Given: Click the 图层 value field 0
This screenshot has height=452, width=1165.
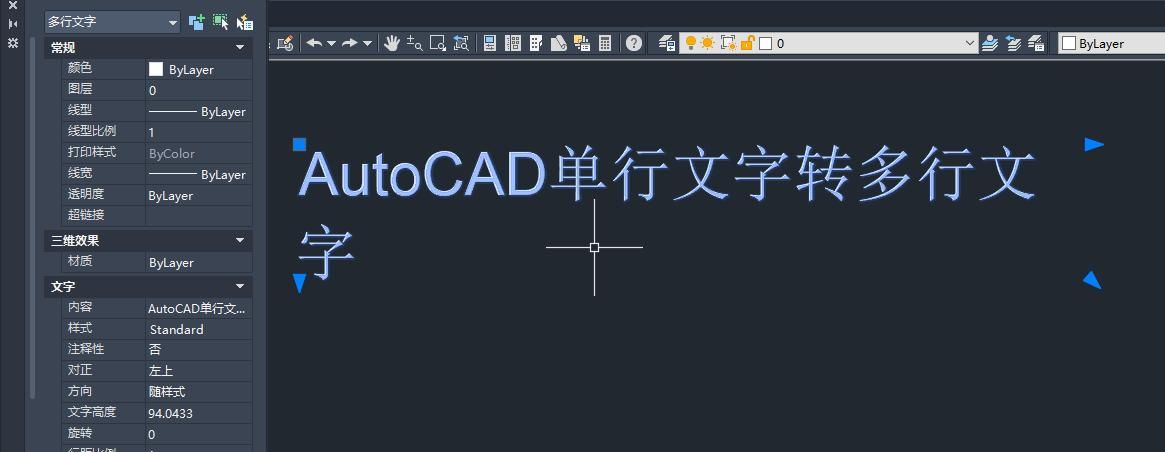Looking at the screenshot, I should [199, 90].
